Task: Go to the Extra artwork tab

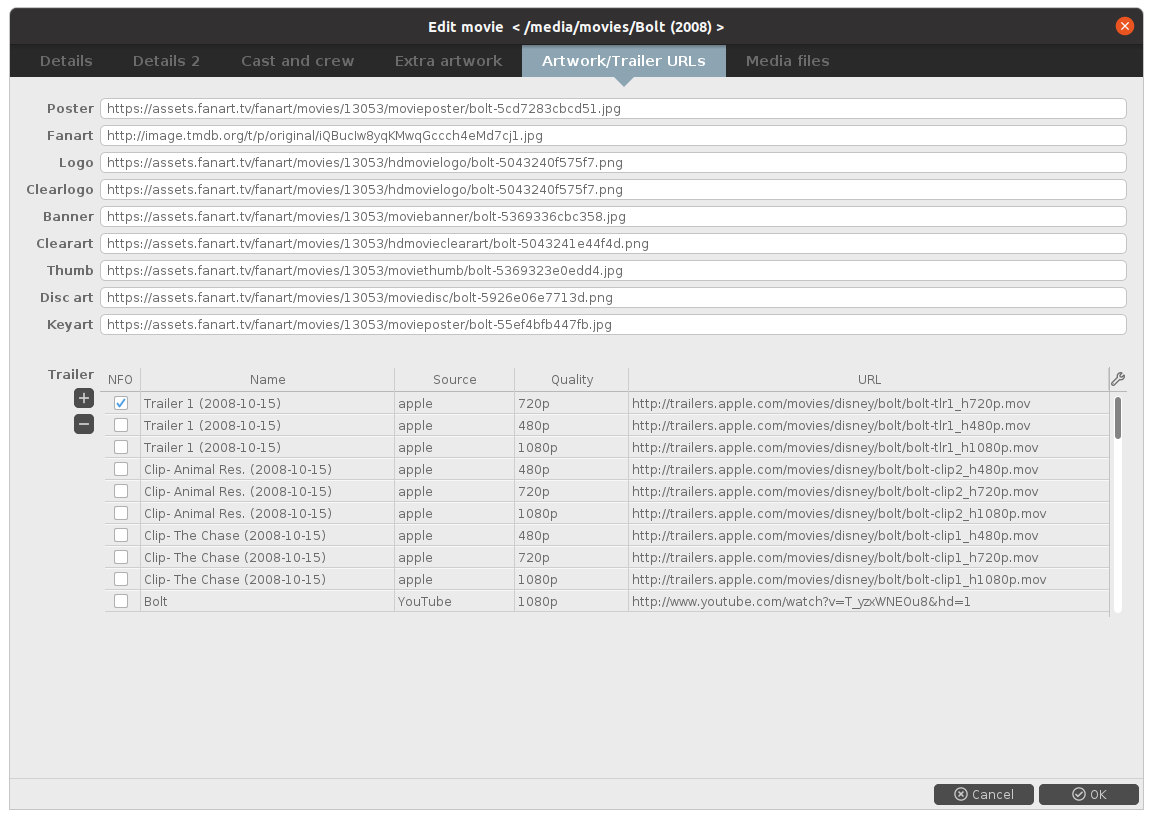Action: coord(448,61)
